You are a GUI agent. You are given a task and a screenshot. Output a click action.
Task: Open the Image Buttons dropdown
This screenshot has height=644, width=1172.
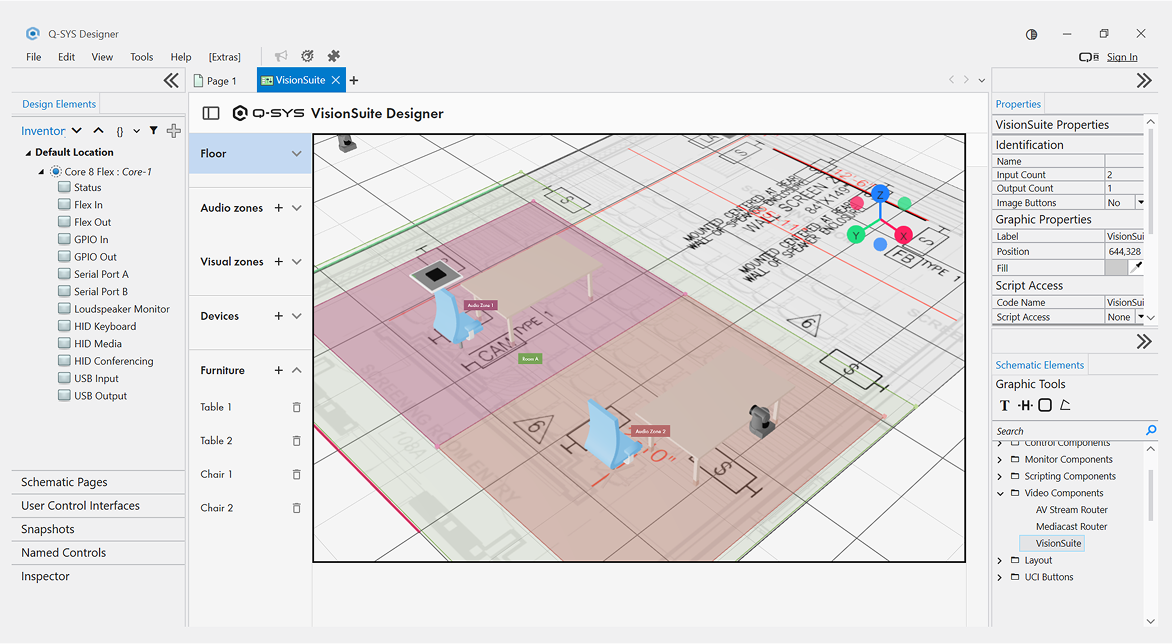tap(1140, 203)
